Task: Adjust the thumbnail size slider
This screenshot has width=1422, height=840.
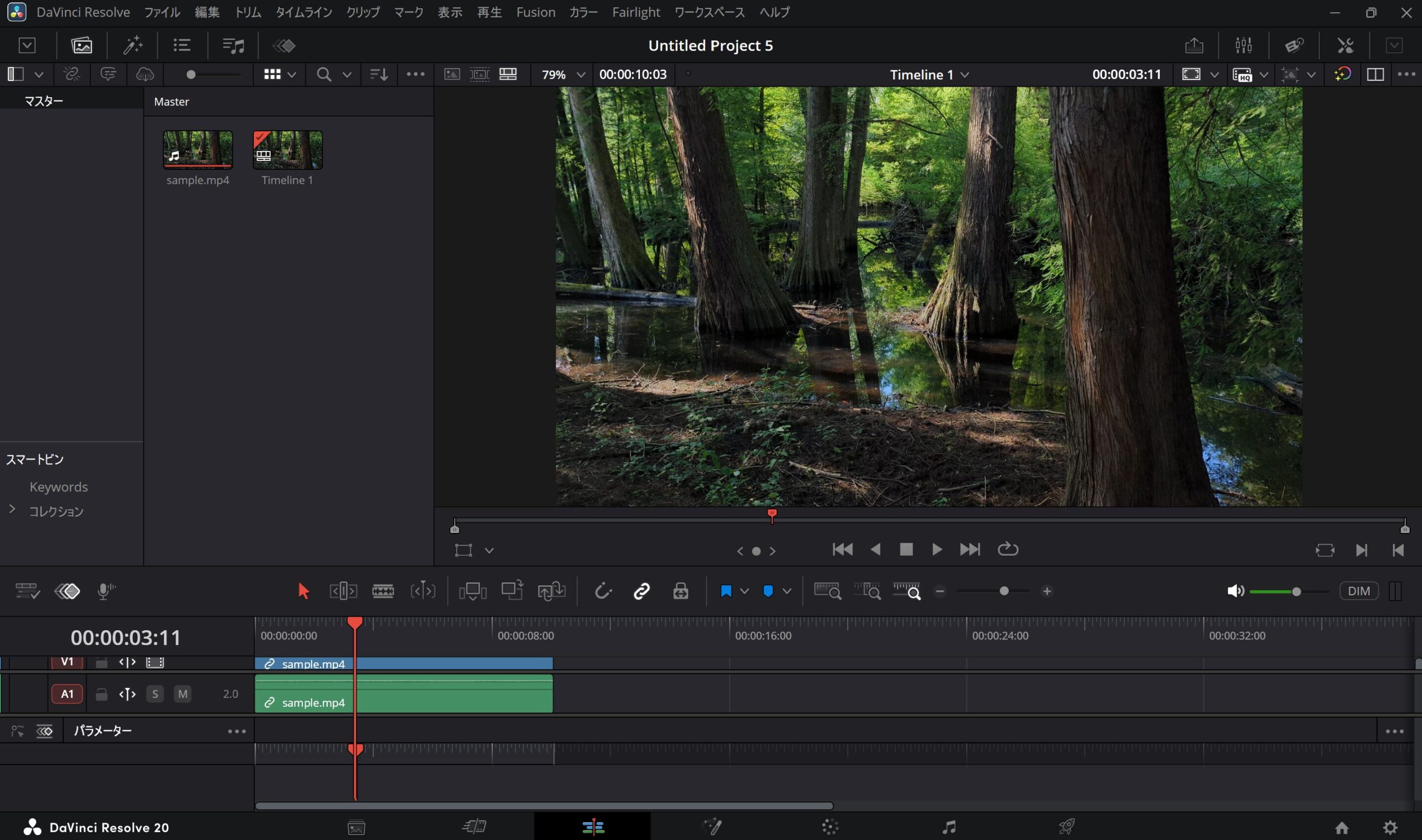Action: pos(191,74)
